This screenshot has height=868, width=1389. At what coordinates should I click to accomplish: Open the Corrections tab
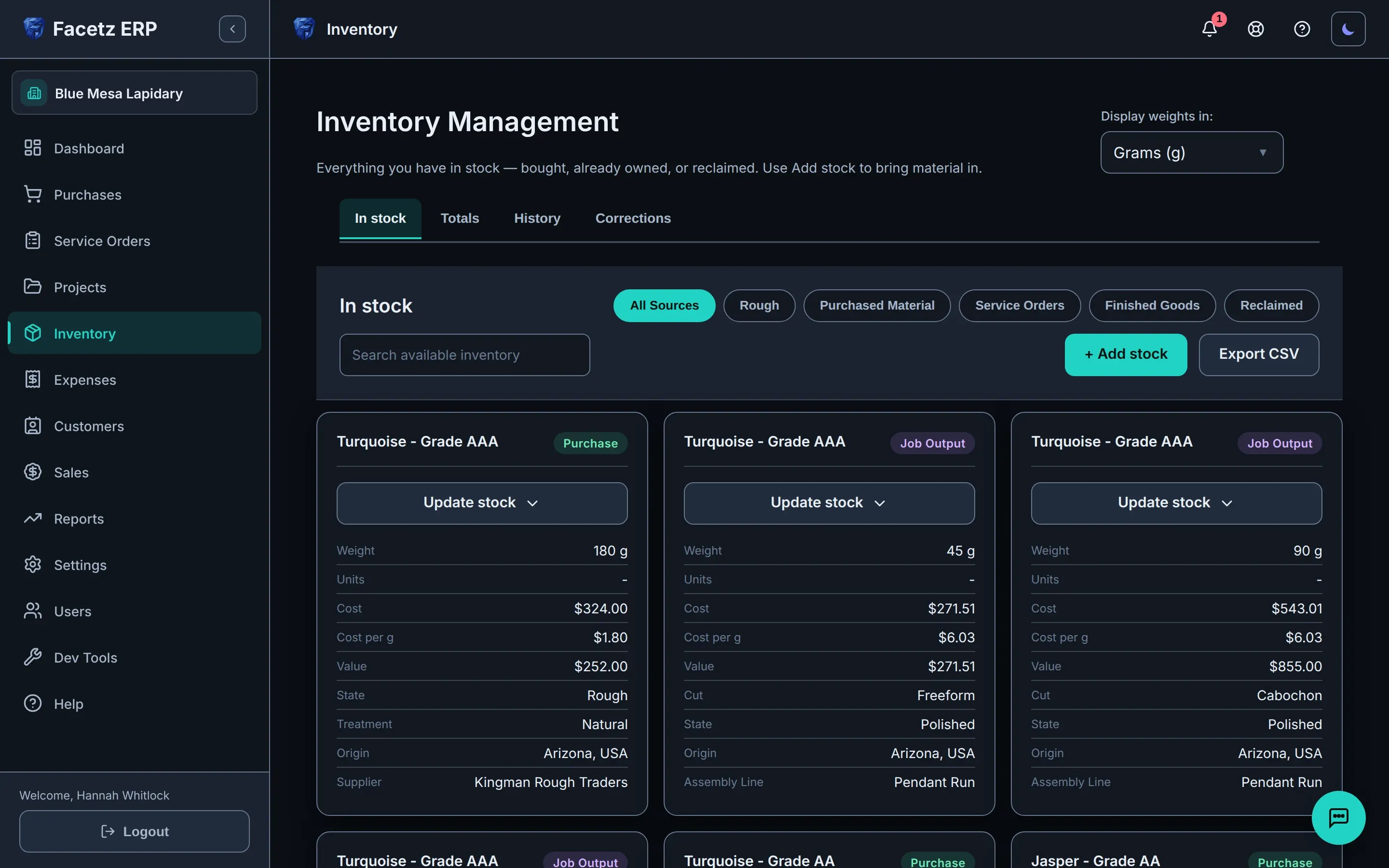click(x=633, y=218)
